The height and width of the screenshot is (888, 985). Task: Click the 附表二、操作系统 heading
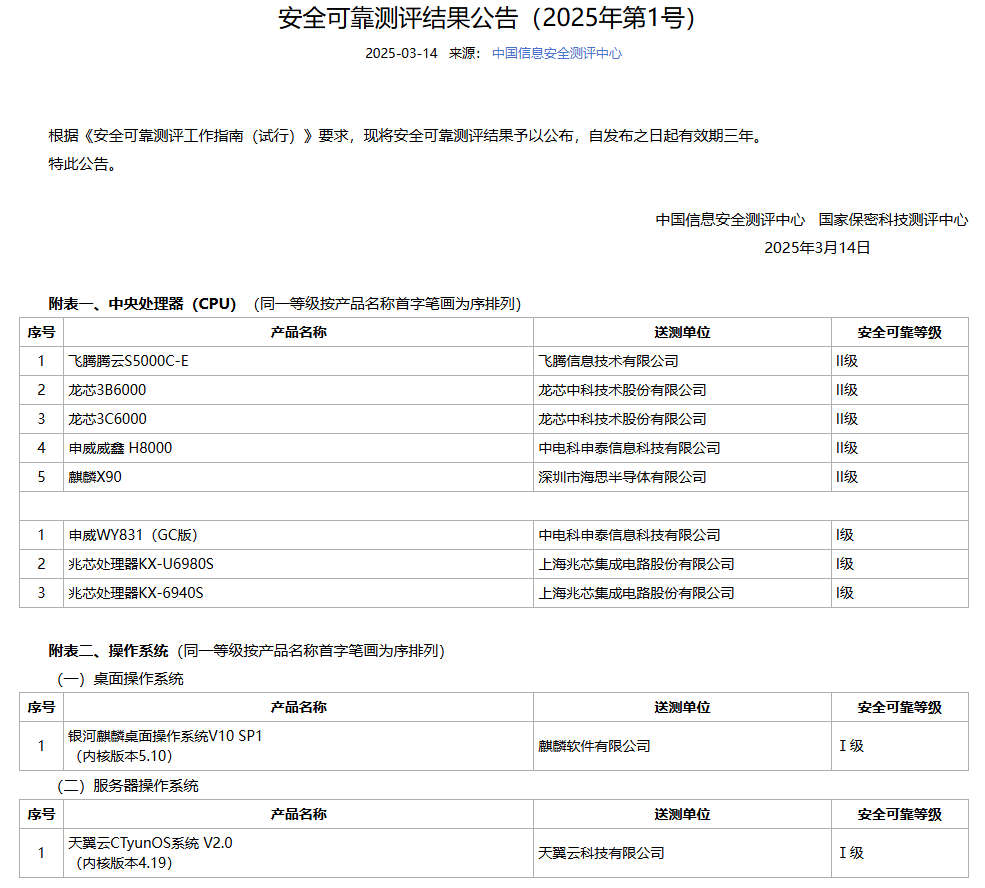tap(109, 650)
